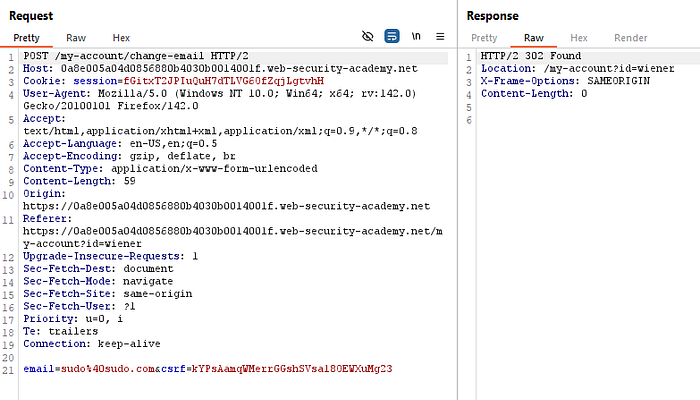Select the session cookie value

click(224, 81)
